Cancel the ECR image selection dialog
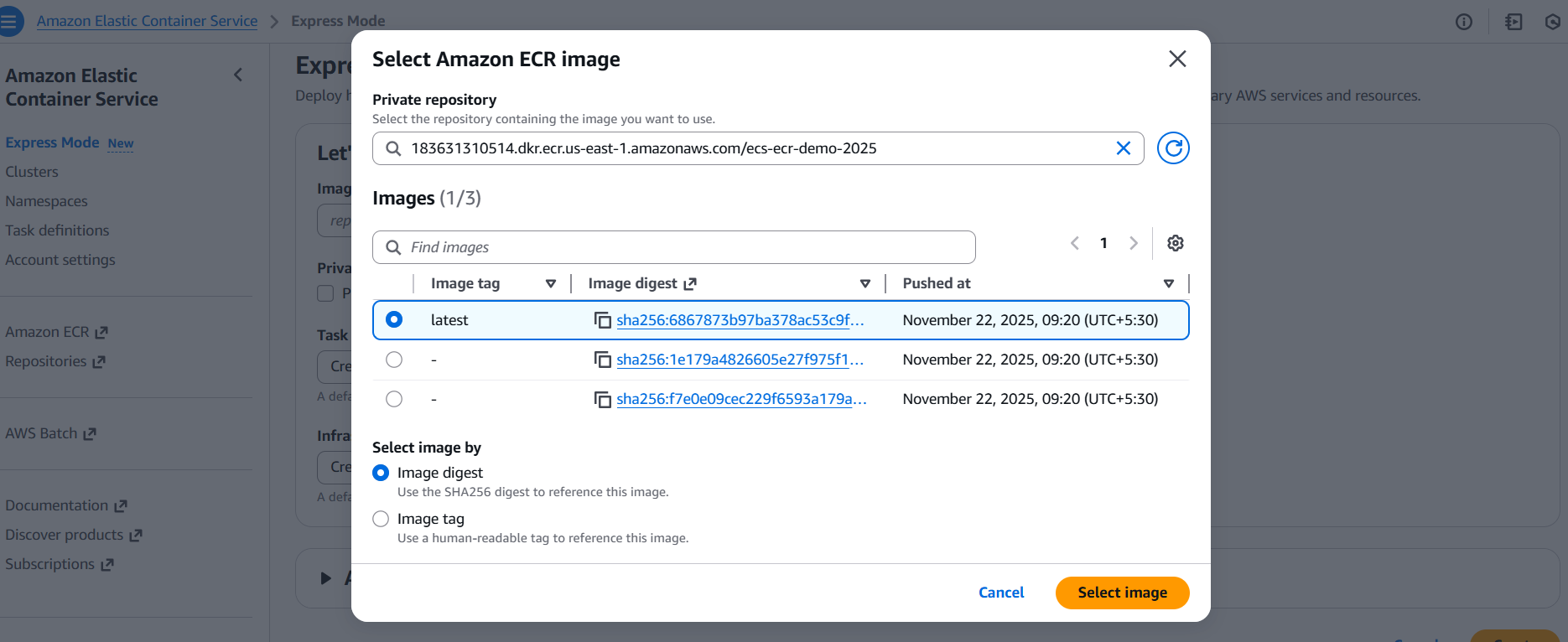 pos(1001,593)
